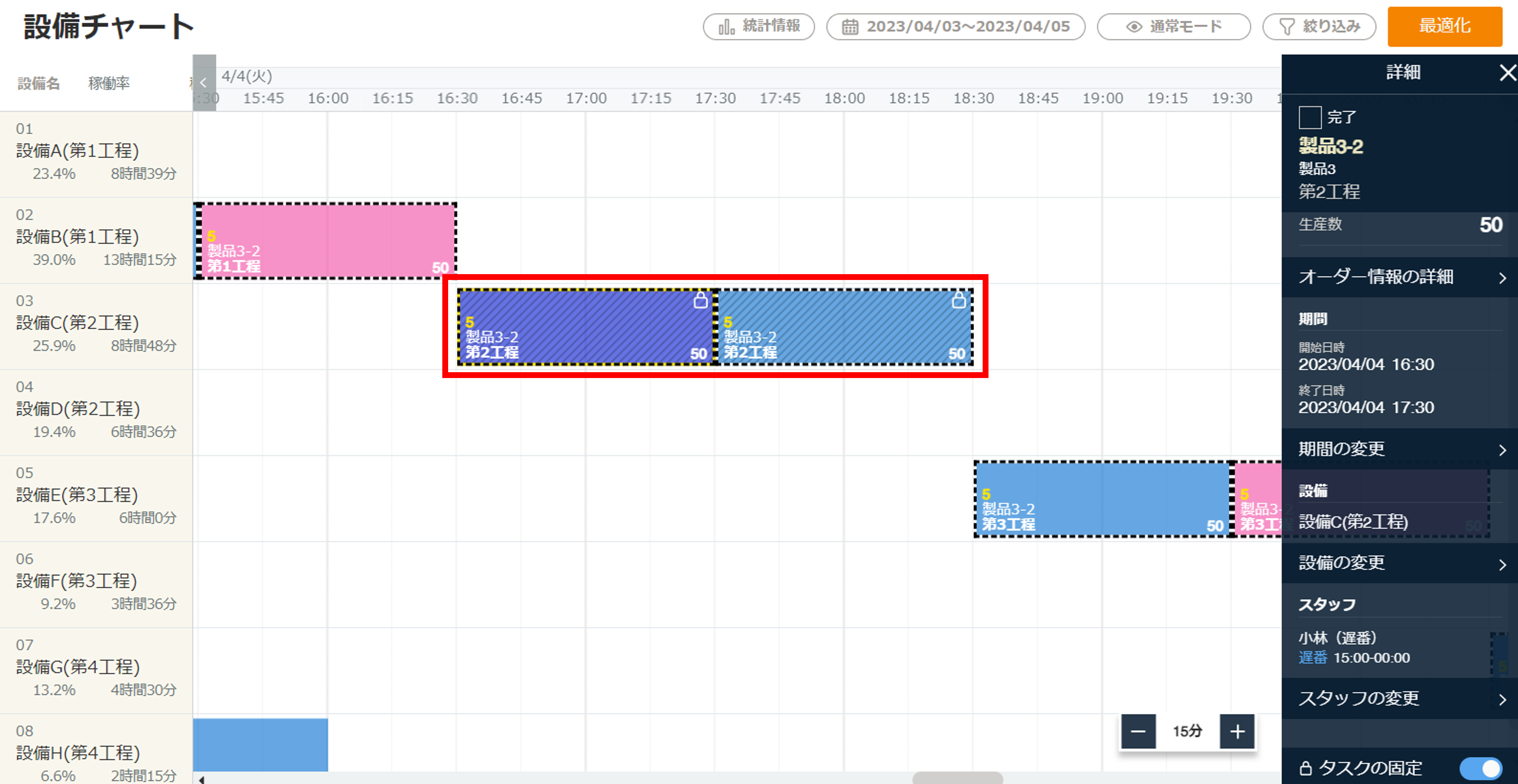Image resolution: width=1518 pixels, height=784 pixels.
Task: Select the blue 製品3-2 第3工程 task on 設備E
Action: (x=1102, y=499)
